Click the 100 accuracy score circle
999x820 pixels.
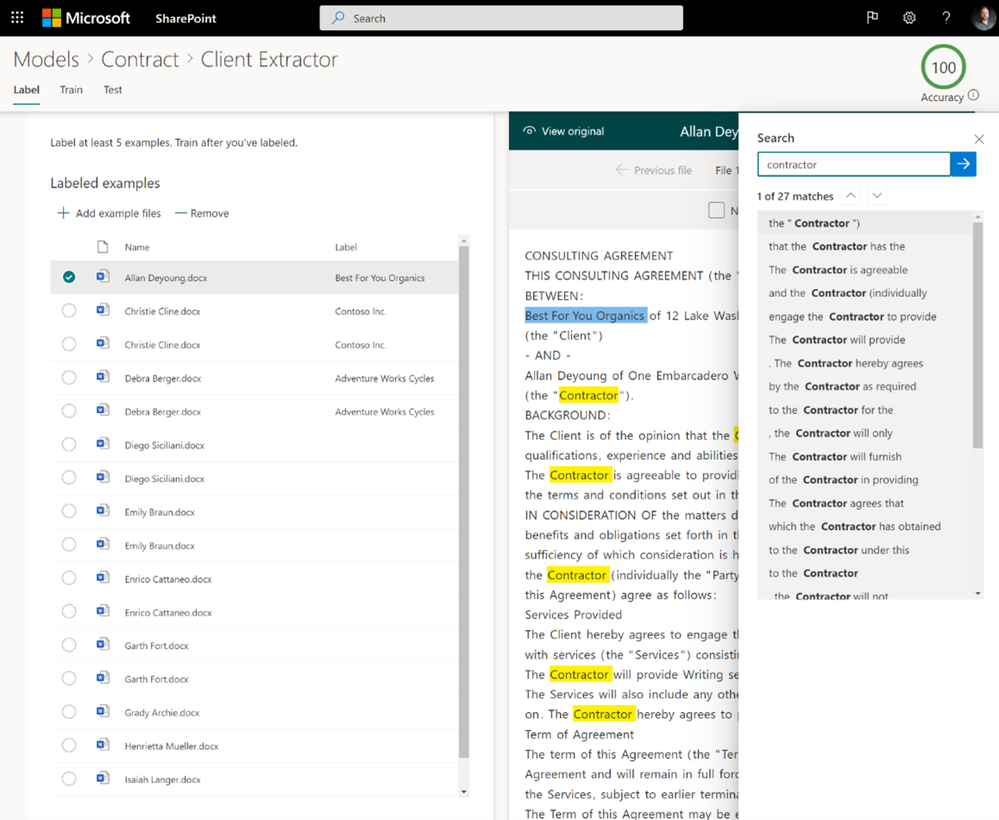pos(944,67)
